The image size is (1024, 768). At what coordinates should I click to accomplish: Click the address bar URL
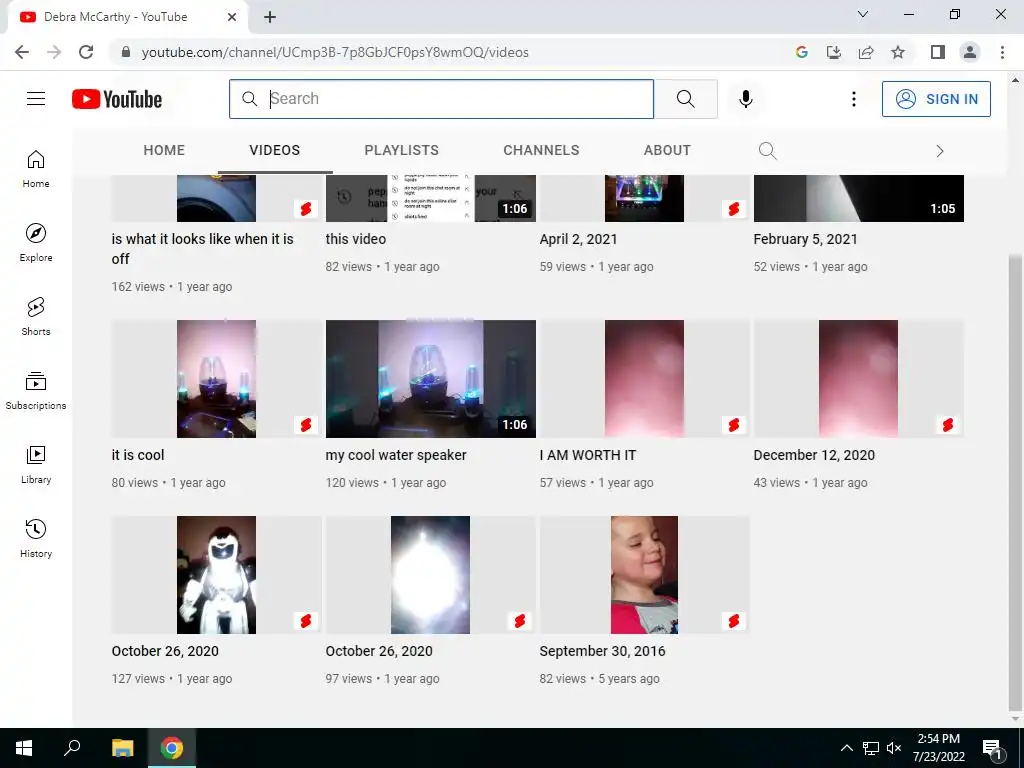335,52
